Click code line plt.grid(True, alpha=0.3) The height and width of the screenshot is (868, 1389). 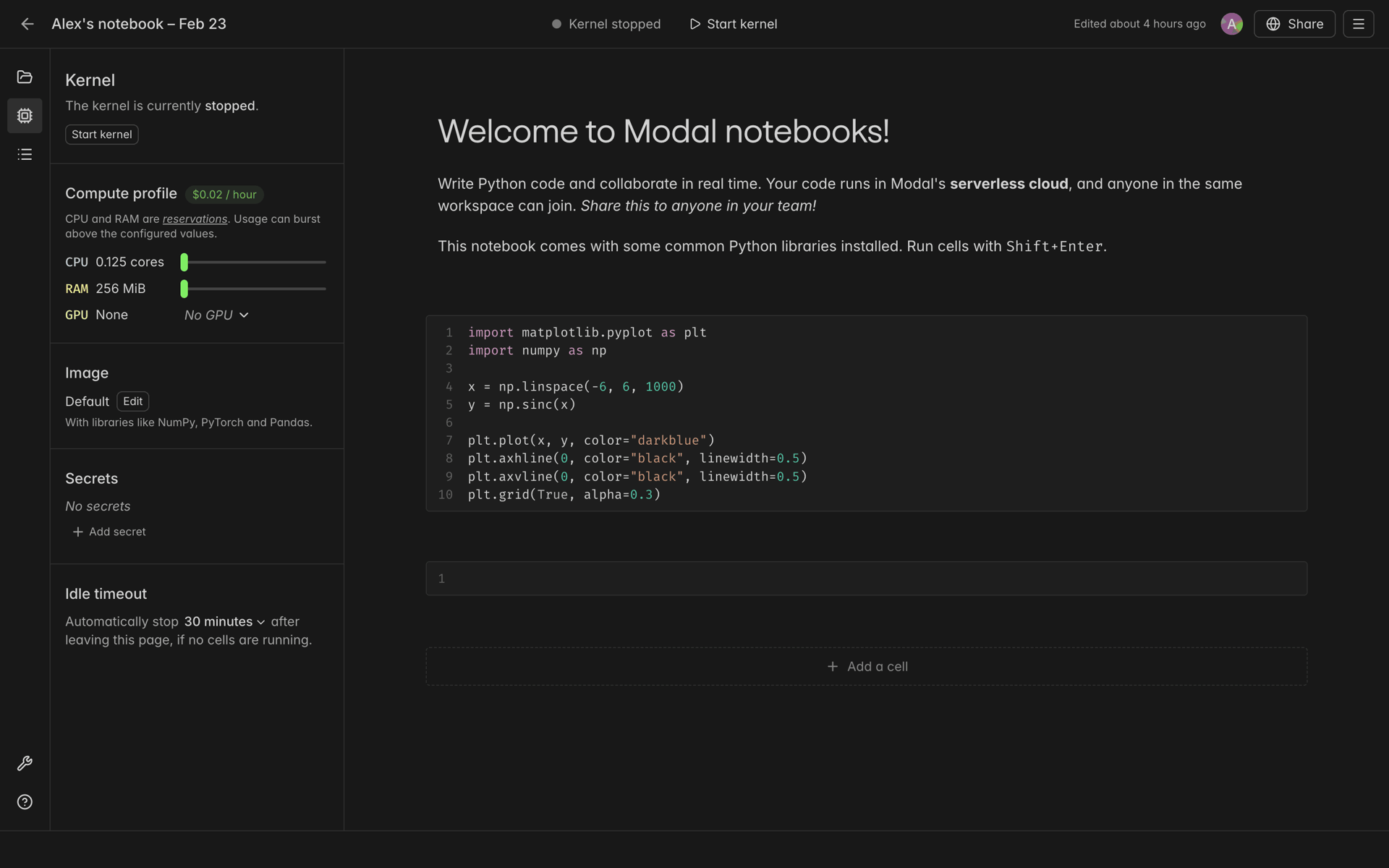coord(564,495)
